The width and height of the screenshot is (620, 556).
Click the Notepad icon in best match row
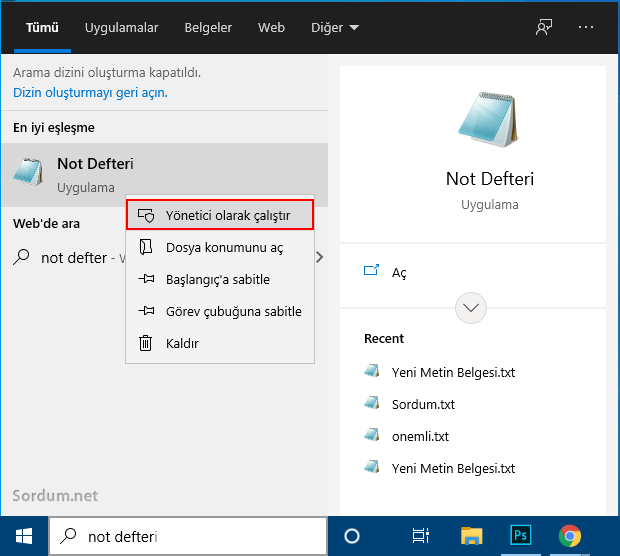pos(28,172)
